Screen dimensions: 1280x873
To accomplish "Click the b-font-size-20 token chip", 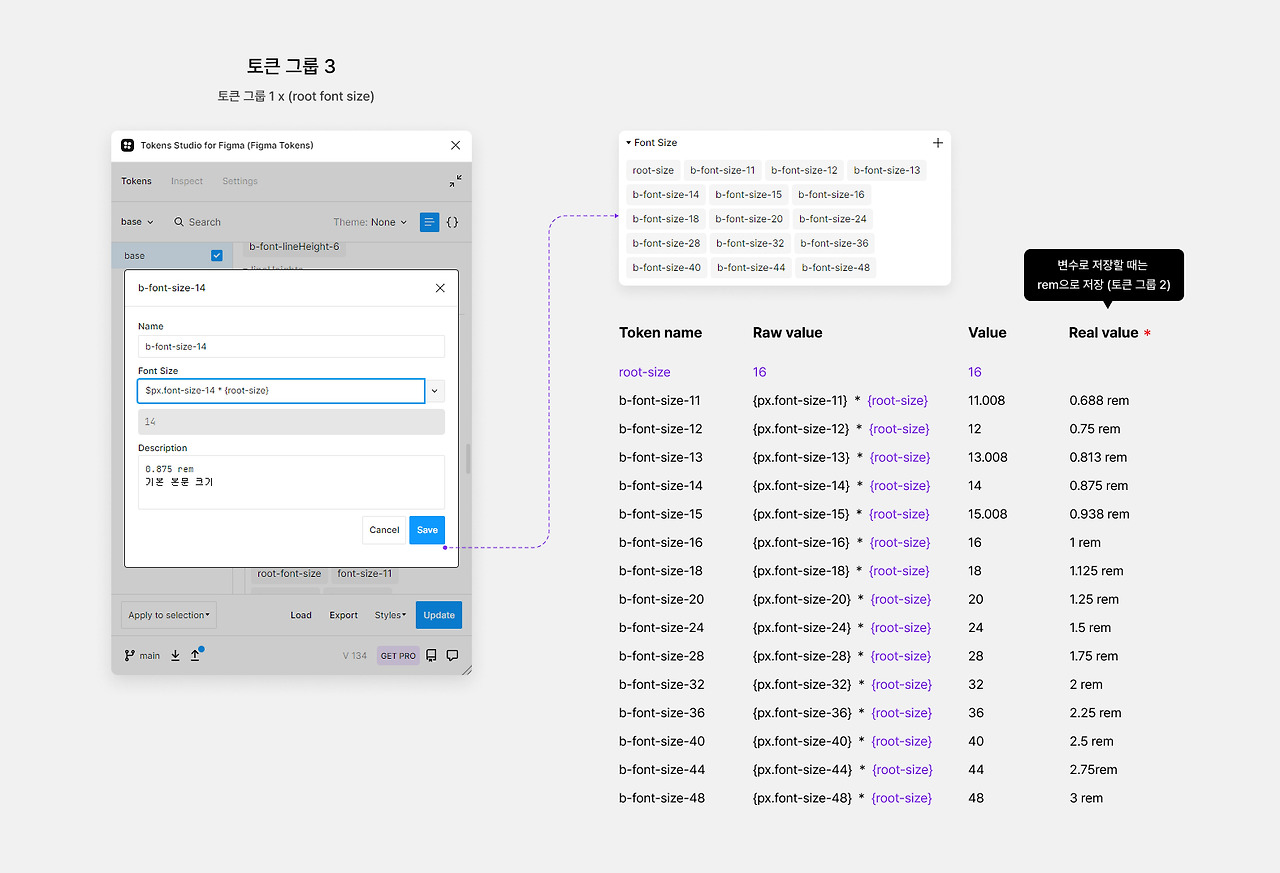I will (x=749, y=219).
